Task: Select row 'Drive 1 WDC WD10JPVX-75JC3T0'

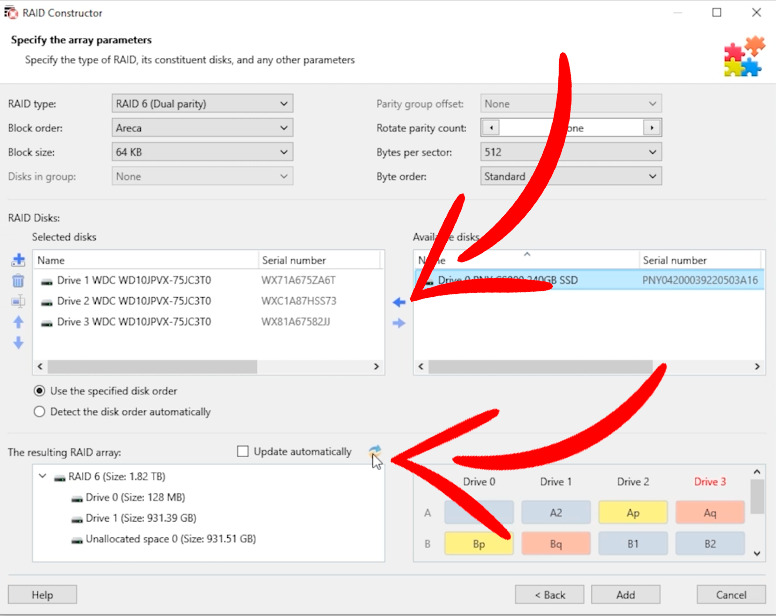Action: point(208,281)
